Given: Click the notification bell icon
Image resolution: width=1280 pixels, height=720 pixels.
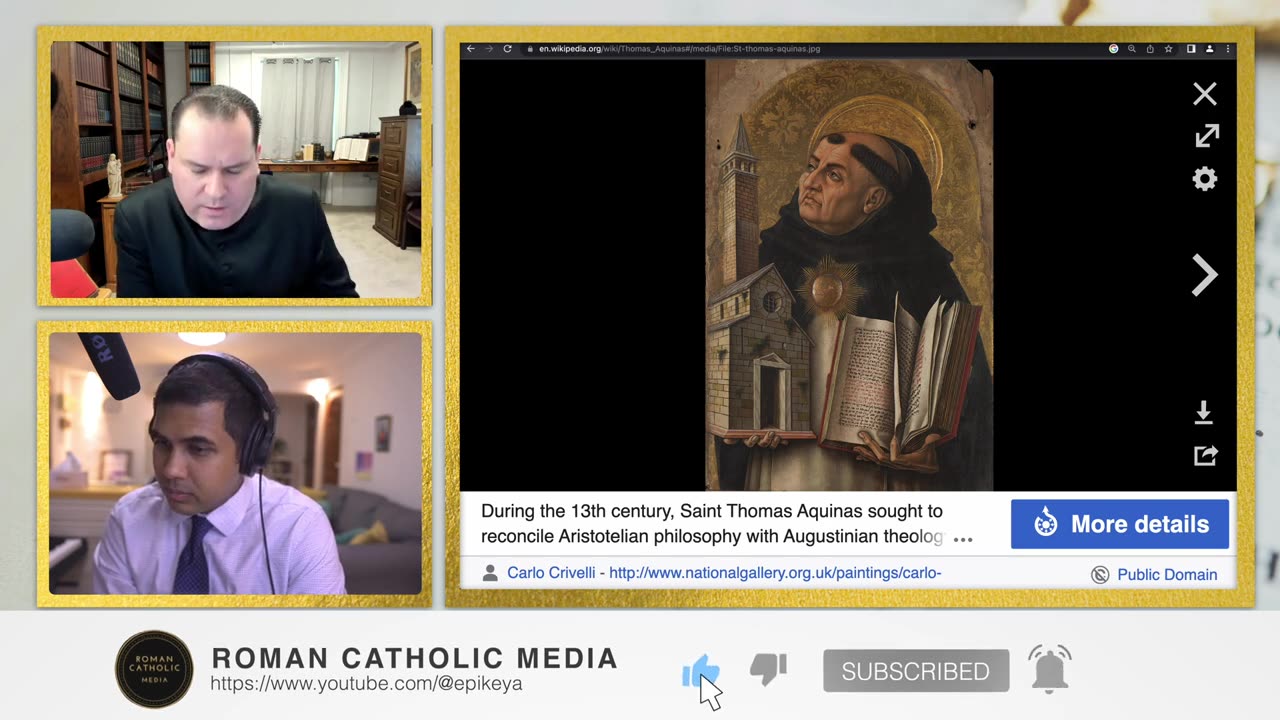Looking at the screenshot, I should click(x=1050, y=669).
